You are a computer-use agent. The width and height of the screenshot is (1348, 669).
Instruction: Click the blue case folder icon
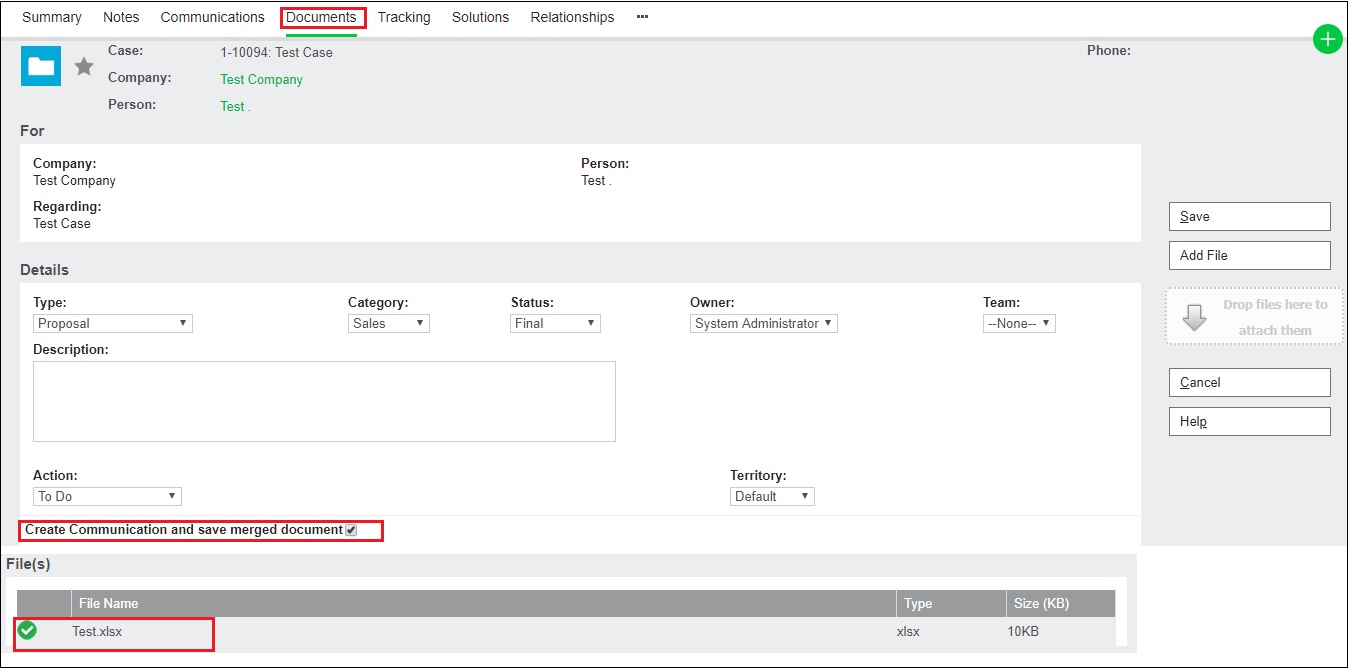41,66
